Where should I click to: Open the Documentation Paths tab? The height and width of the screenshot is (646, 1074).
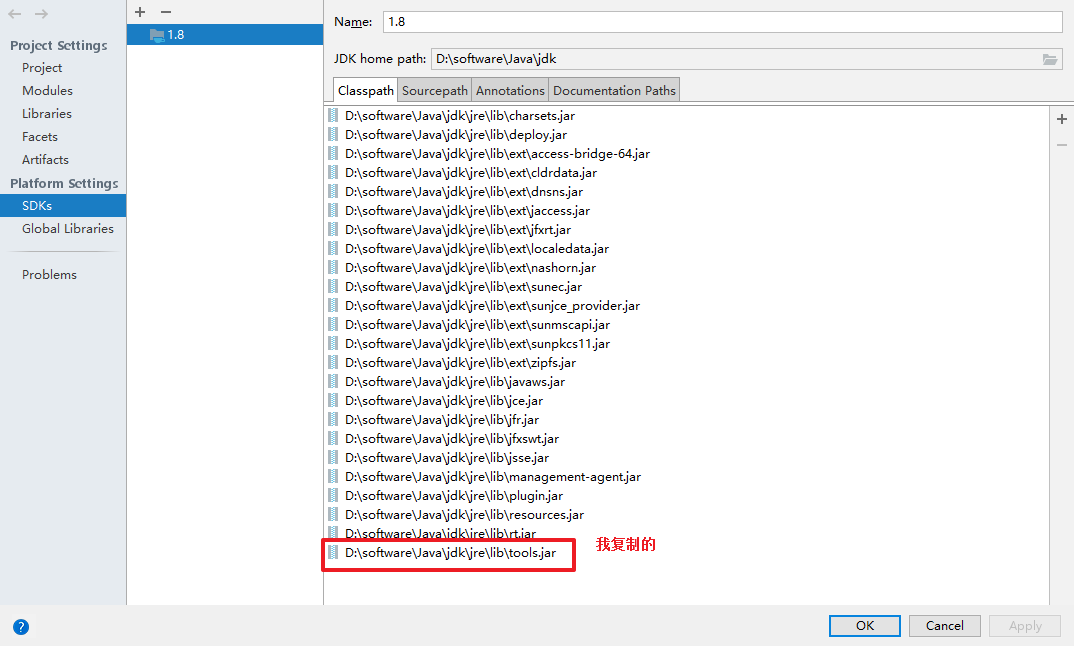pos(614,90)
